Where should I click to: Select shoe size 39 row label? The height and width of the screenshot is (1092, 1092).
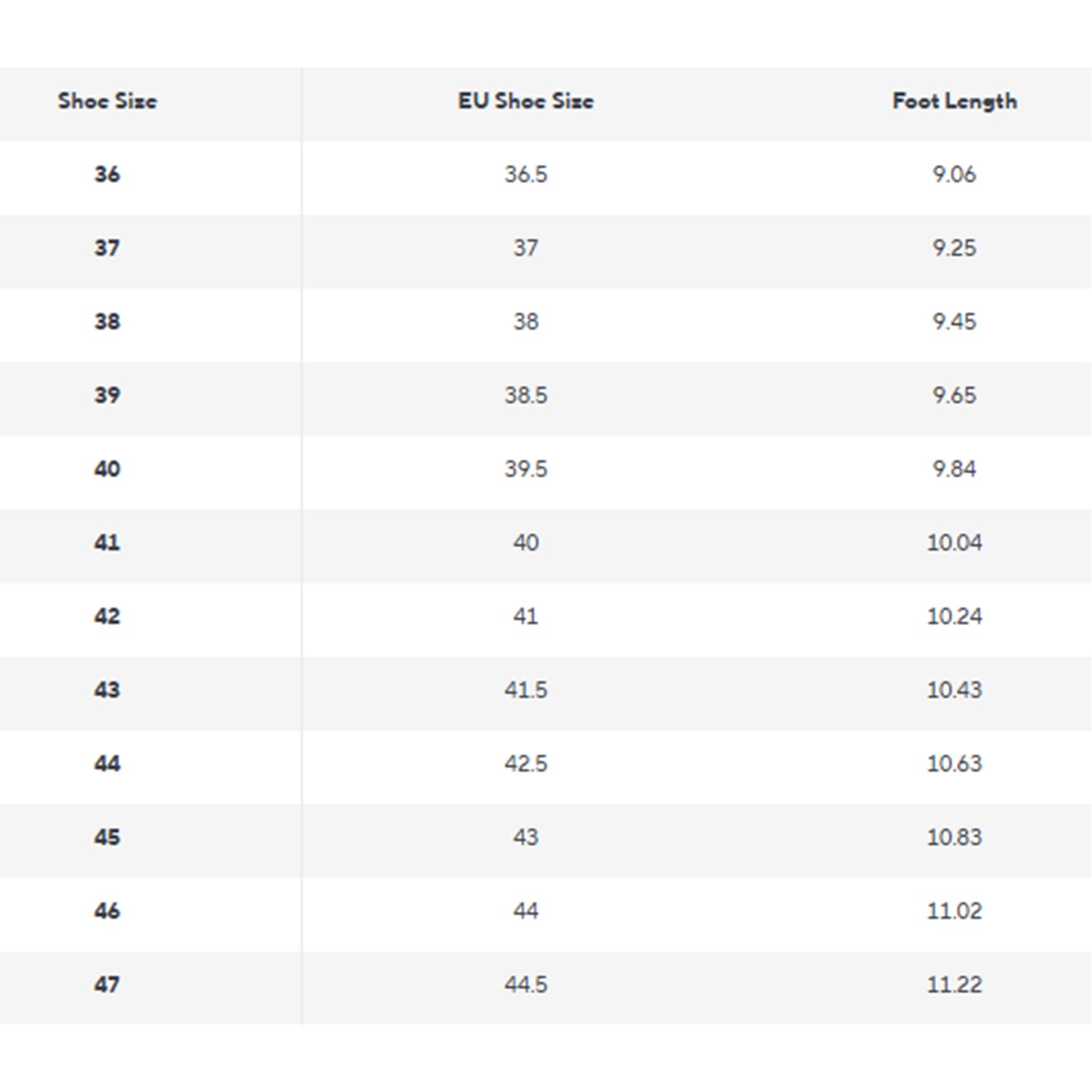[x=107, y=395]
